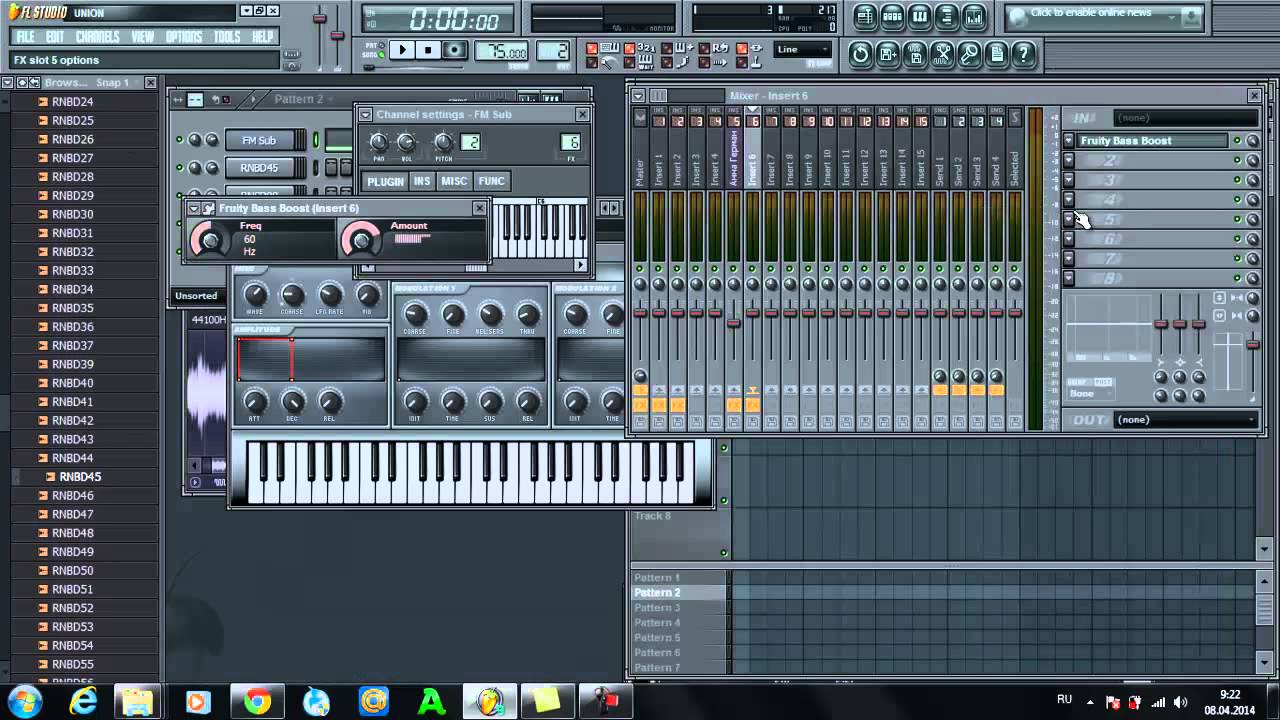Open sticky notes taskbar icon

click(x=547, y=702)
